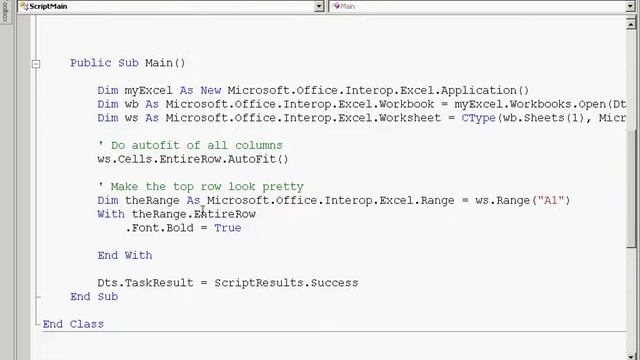Viewport: 640px width, 360px height.
Task: Open the Main method dropdown
Action: tap(630, 6)
